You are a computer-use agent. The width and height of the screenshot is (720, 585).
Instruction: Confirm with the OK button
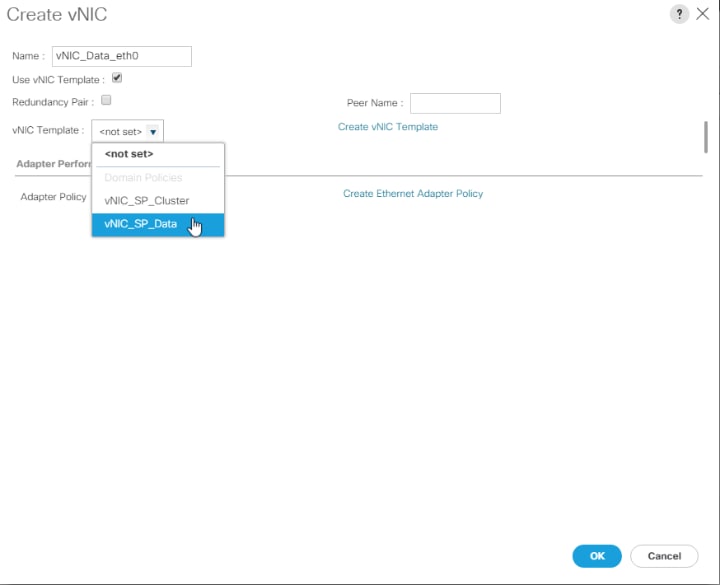pos(597,556)
